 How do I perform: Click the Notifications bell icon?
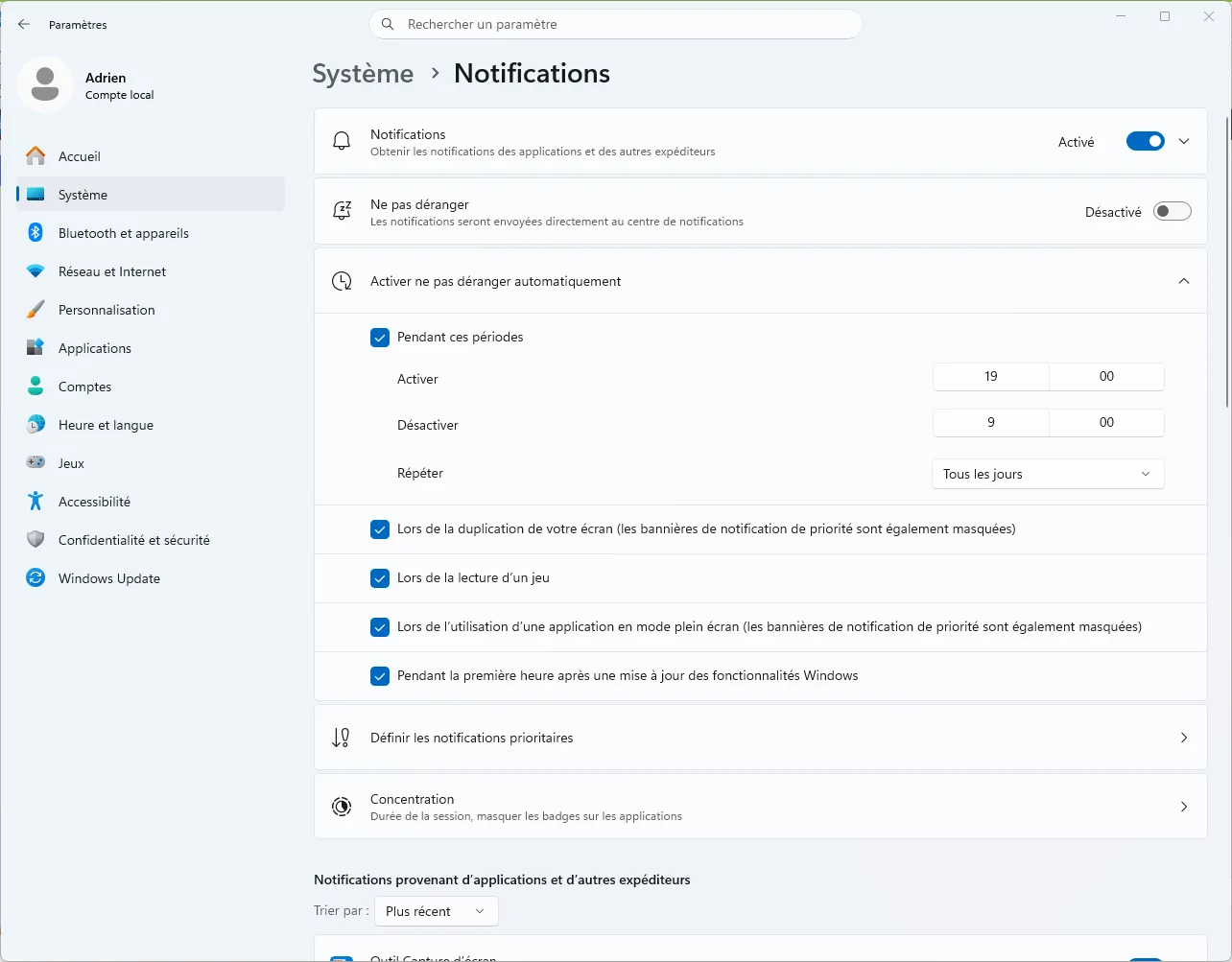pyautogui.click(x=342, y=142)
